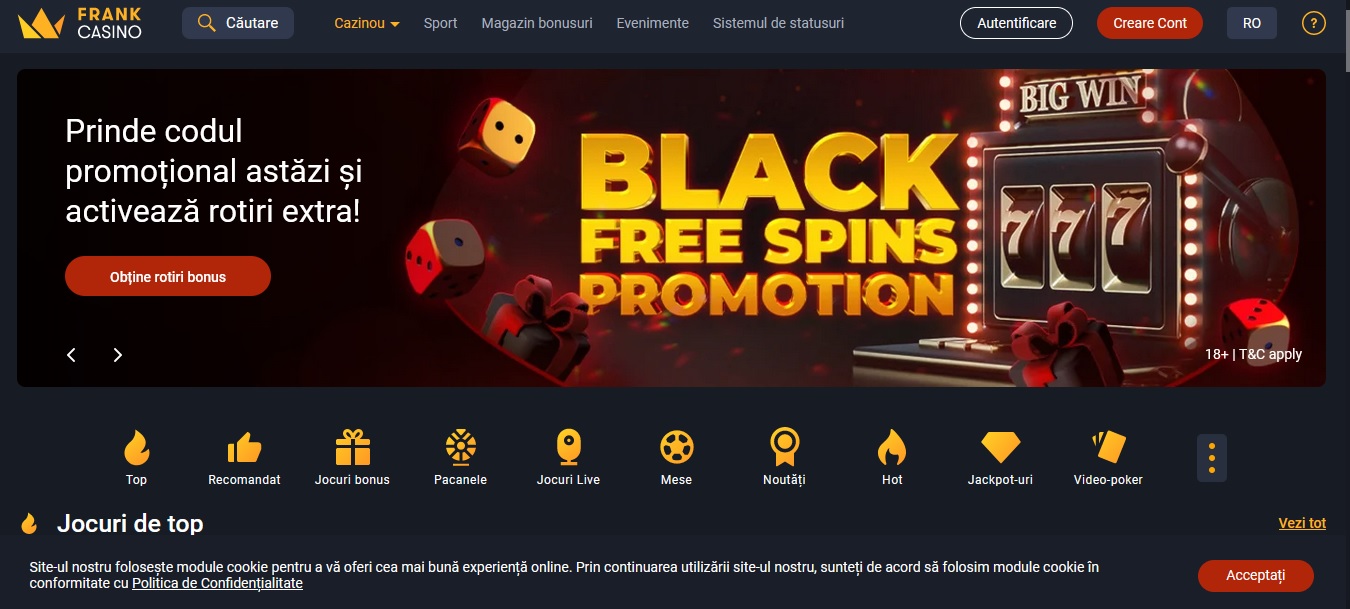Click the Creare Cont button

pos(1150,23)
